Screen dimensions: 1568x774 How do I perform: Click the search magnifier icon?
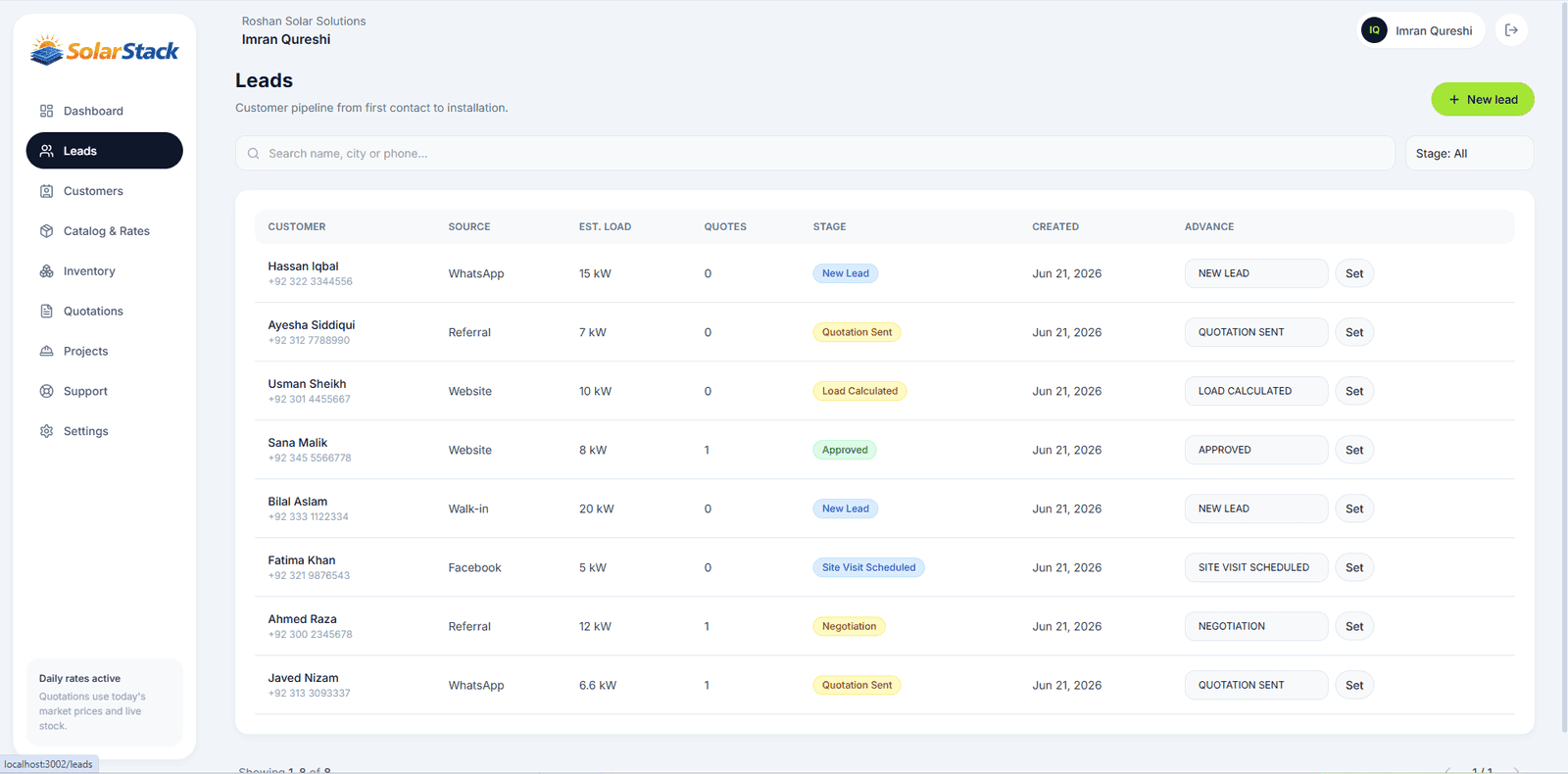click(253, 154)
